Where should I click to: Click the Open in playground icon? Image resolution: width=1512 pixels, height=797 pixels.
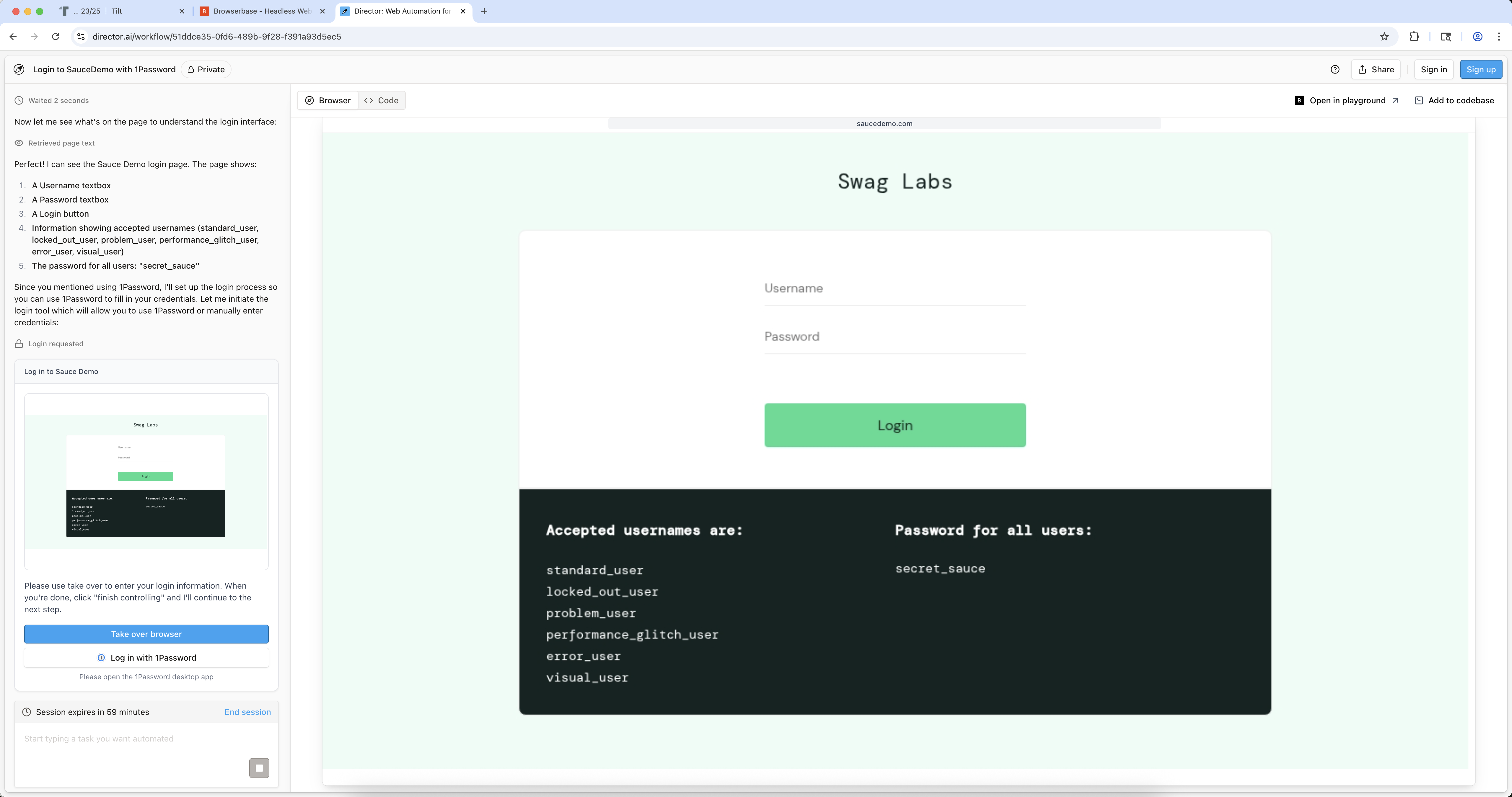point(1299,100)
